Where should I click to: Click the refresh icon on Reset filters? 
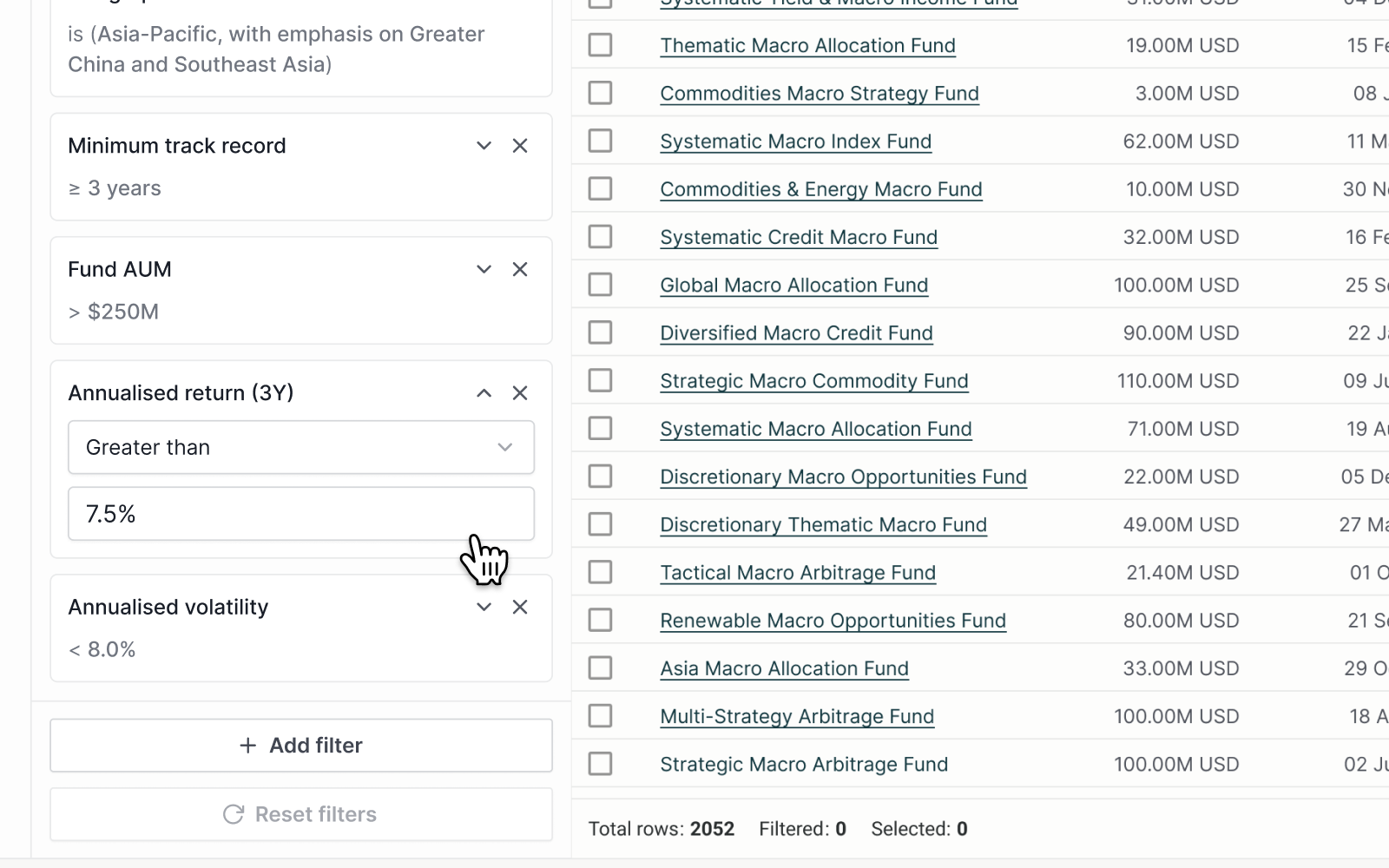[x=233, y=814]
